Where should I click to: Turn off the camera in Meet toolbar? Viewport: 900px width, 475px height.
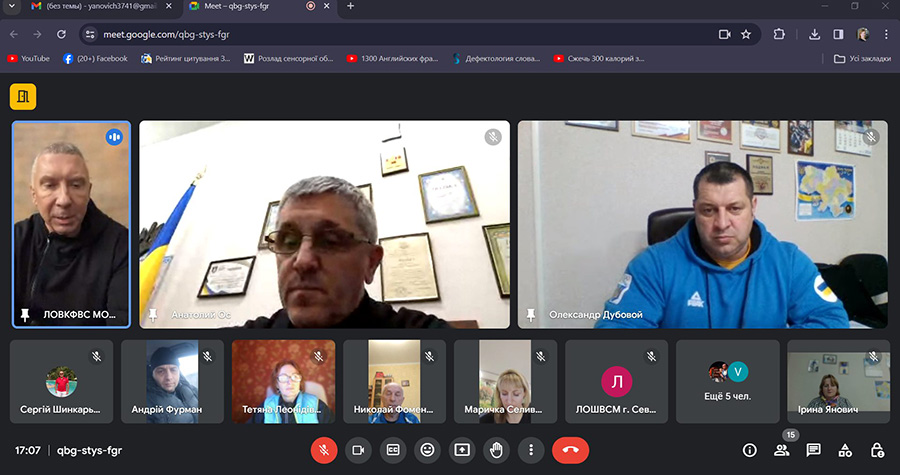click(358, 450)
